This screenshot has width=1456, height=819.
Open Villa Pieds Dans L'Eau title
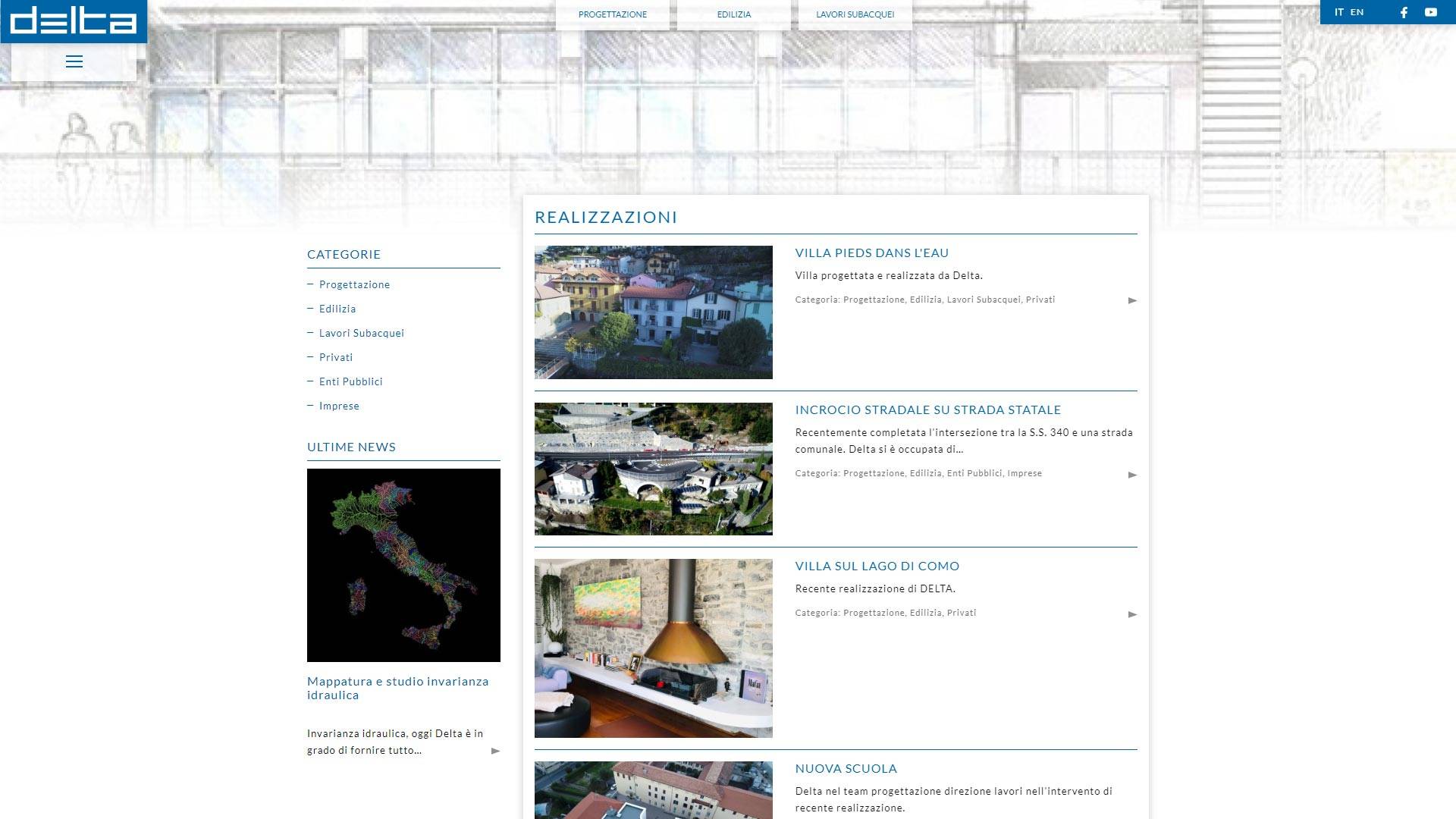click(872, 253)
